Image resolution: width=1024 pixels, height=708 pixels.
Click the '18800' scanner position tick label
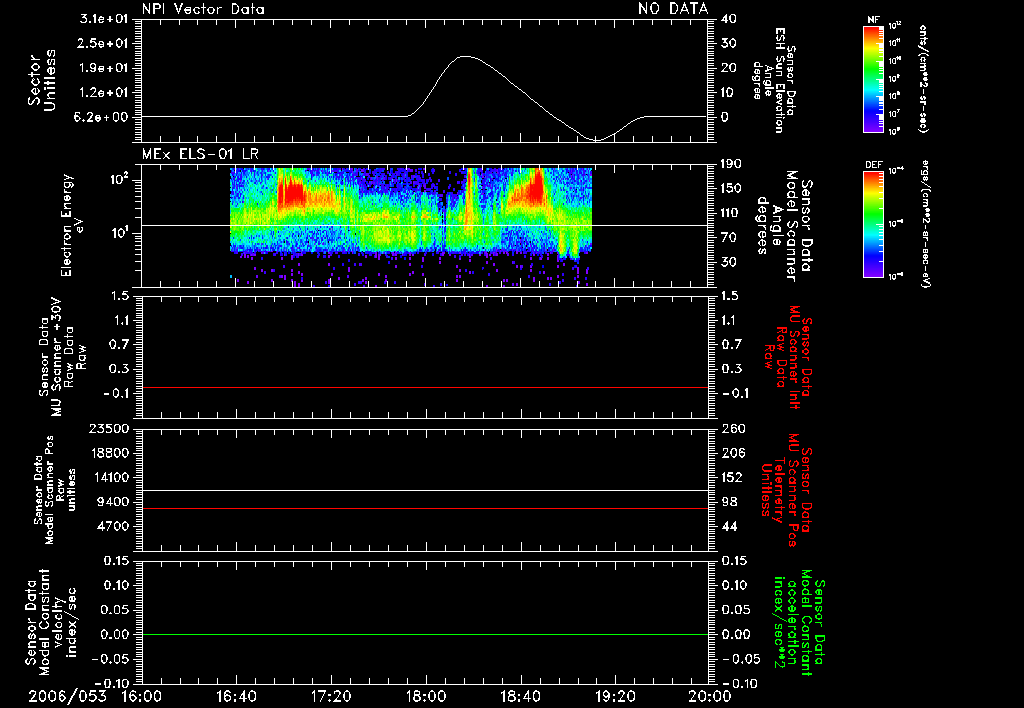tap(108, 453)
